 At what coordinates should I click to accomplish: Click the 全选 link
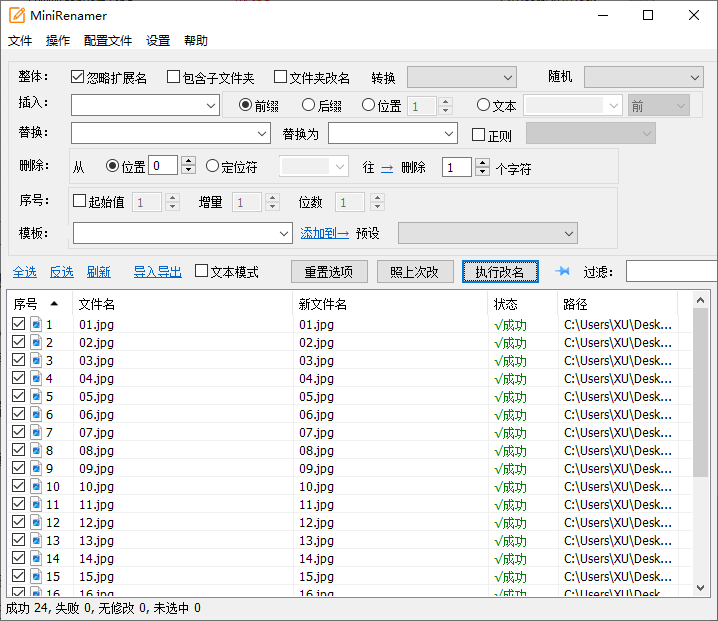25,272
